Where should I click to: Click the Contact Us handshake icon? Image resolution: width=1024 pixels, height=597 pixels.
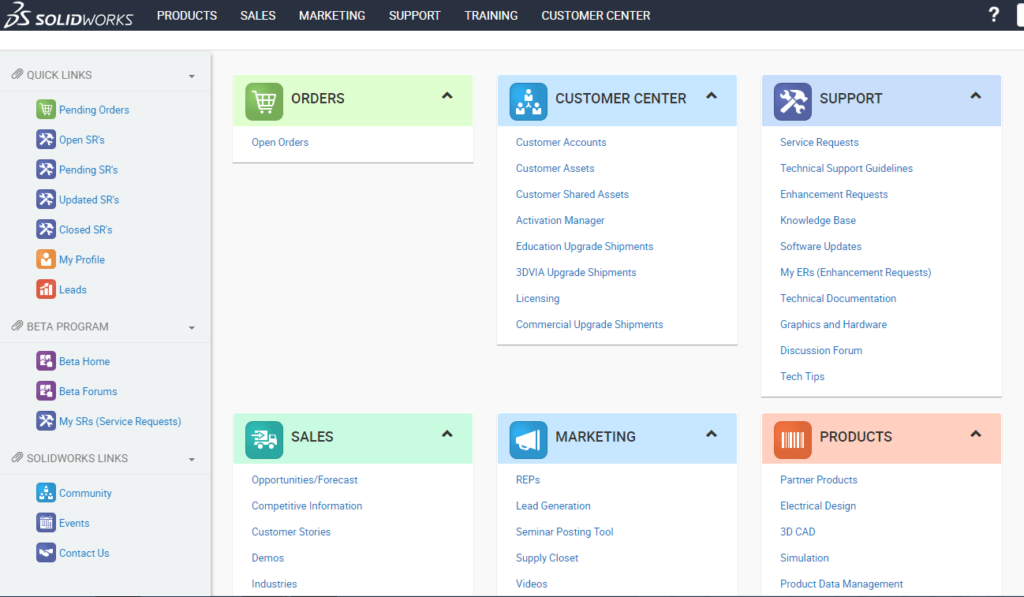pos(46,553)
